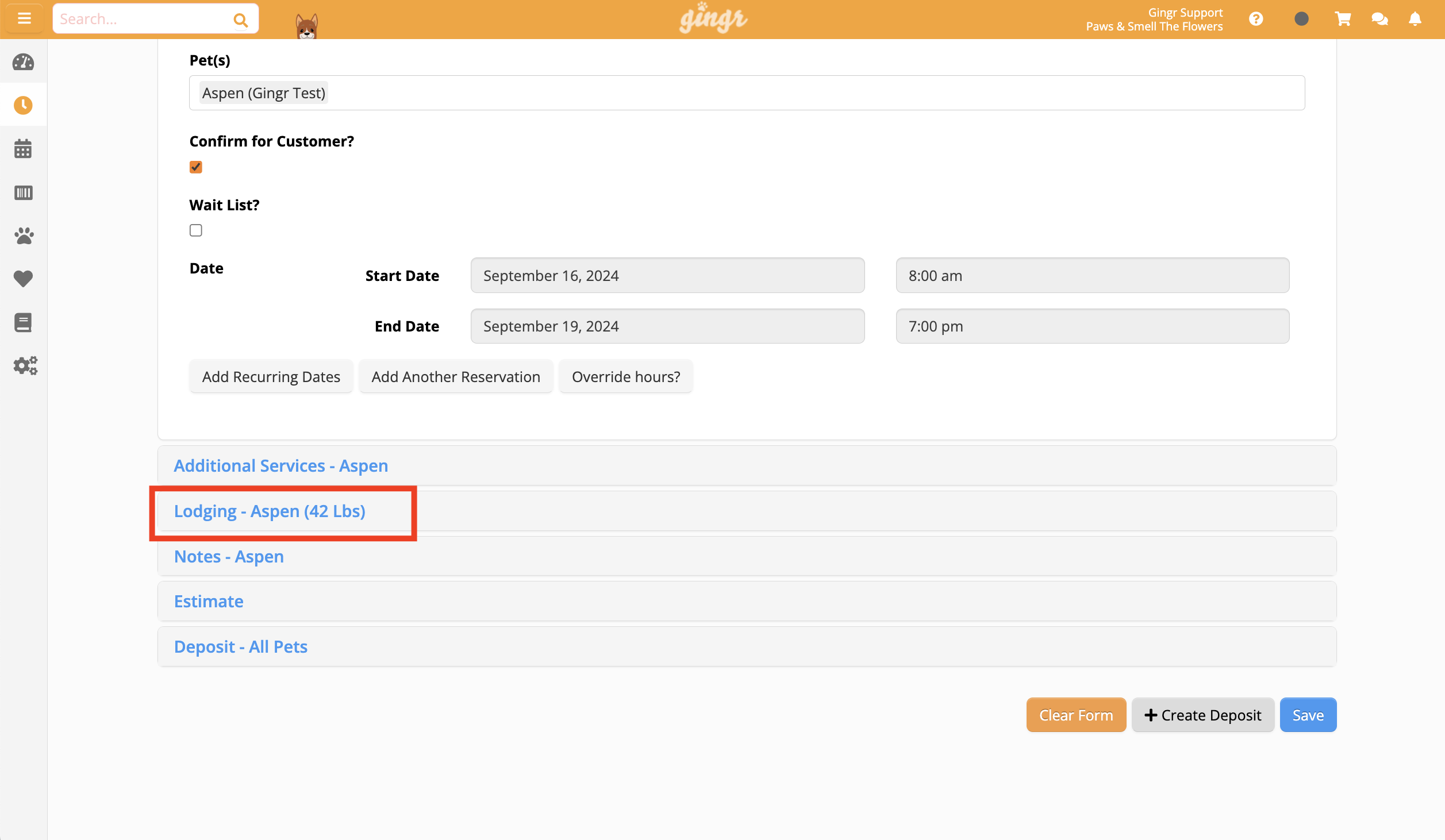Open the book icon in sidebar
This screenshot has height=840, width=1445.
tap(24, 322)
